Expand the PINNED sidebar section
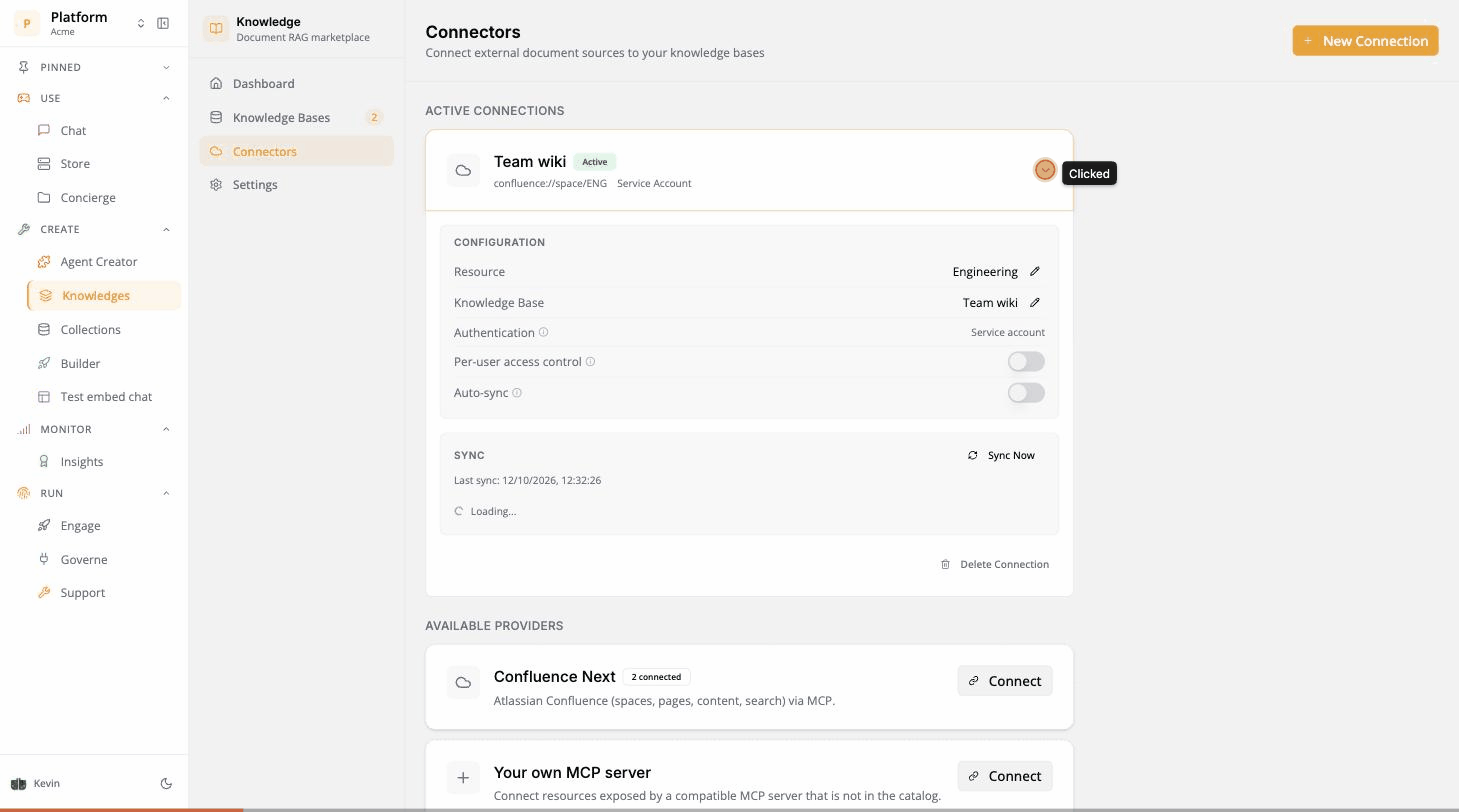 point(166,67)
